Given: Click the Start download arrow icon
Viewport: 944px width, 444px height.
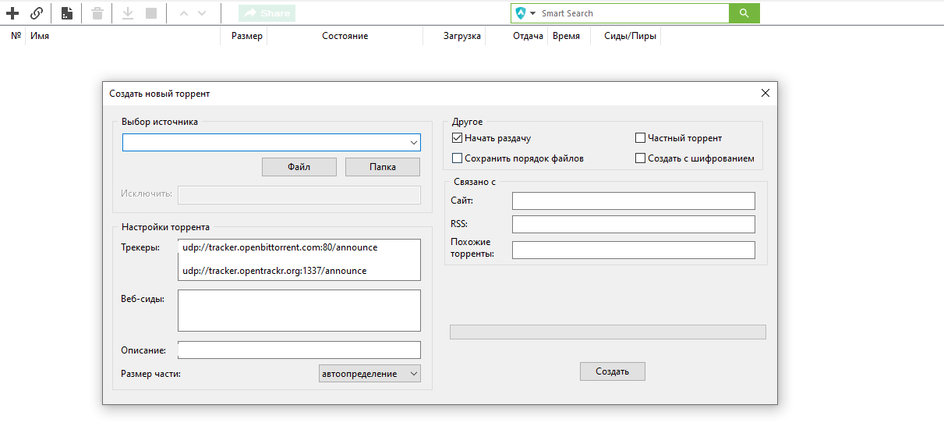Looking at the screenshot, I should pyautogui.click(x=128, y=13).
